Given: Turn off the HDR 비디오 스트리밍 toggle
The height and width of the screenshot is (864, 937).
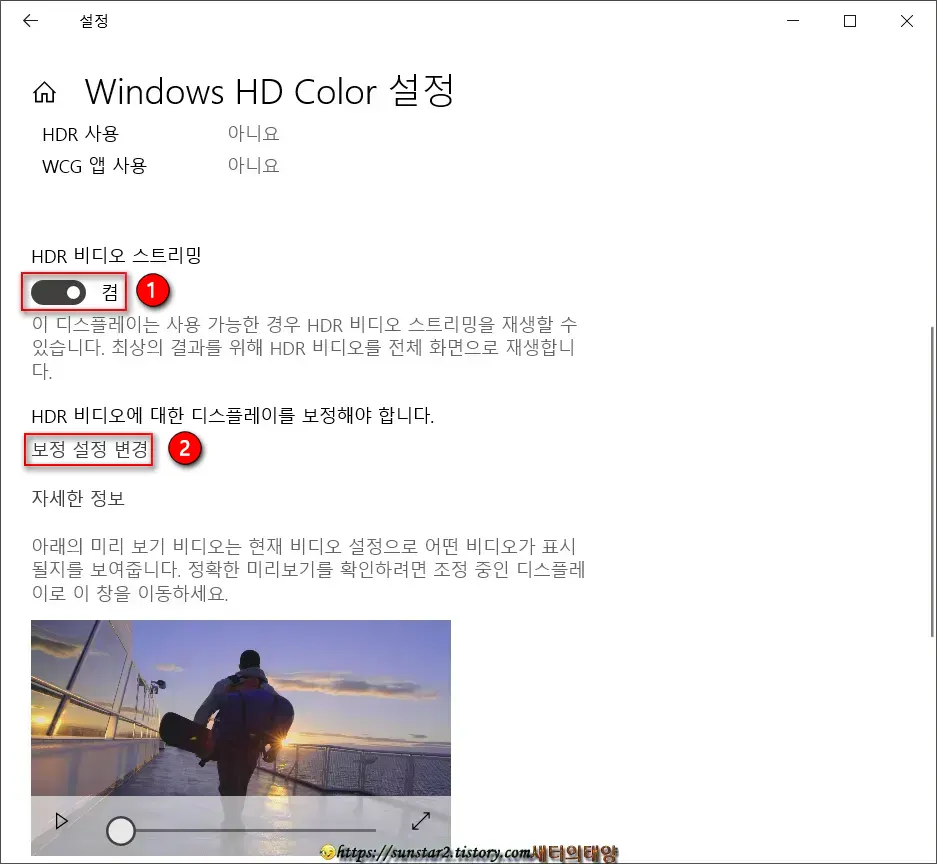Looking at the screenshot, I should point(60,291).
